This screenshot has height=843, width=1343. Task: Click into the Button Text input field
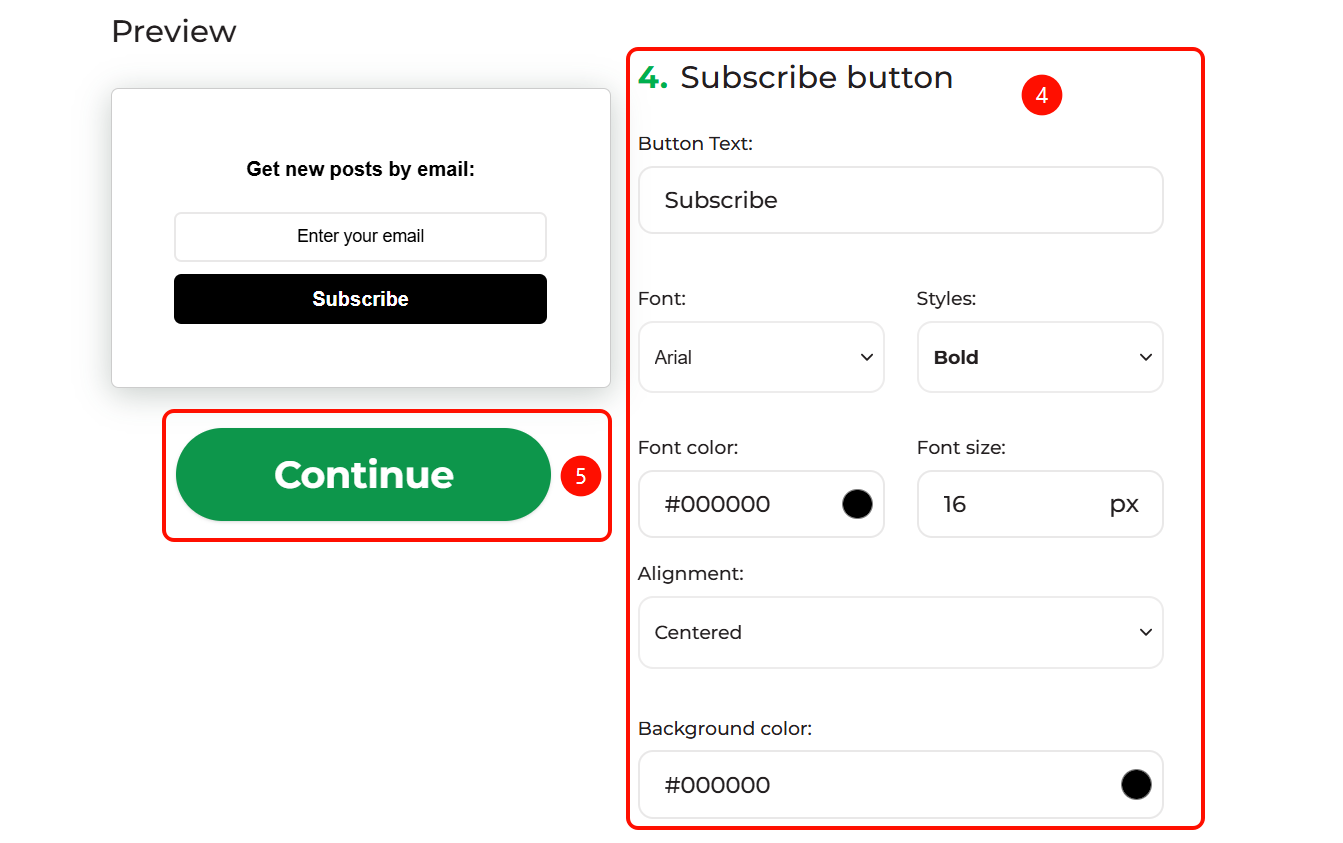900,200
